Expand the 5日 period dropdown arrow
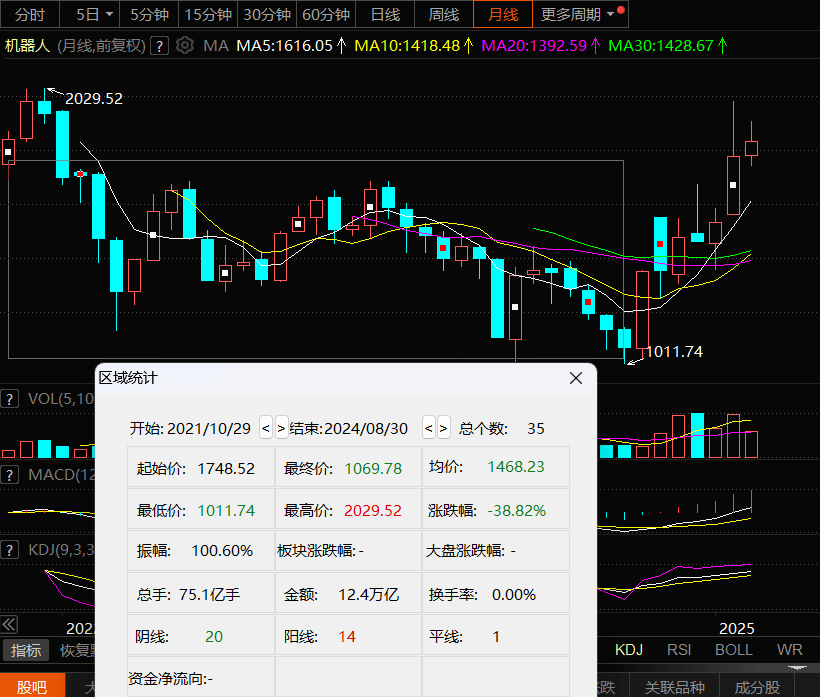820x697 pixels. coord(108,15)
